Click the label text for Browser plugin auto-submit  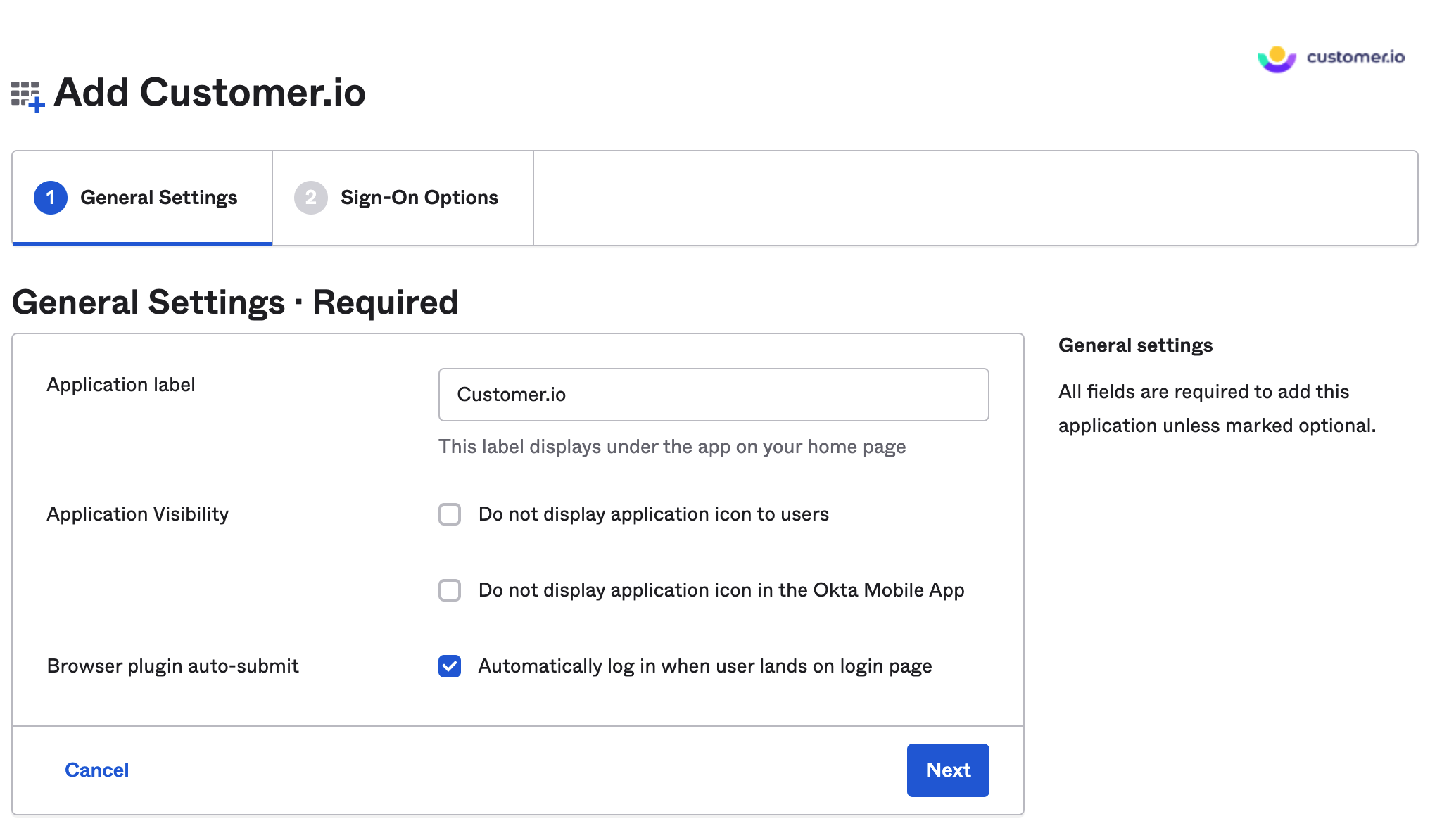[x=172, y=666]
